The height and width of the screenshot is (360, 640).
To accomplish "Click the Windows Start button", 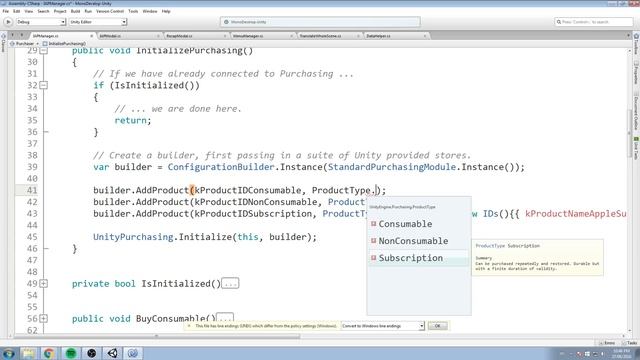I will (x=8, y=353).
